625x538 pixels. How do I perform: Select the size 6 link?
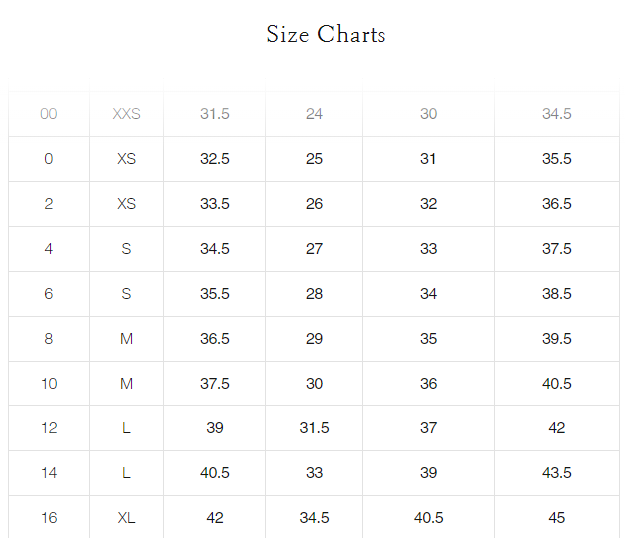(x=49, y=294)
